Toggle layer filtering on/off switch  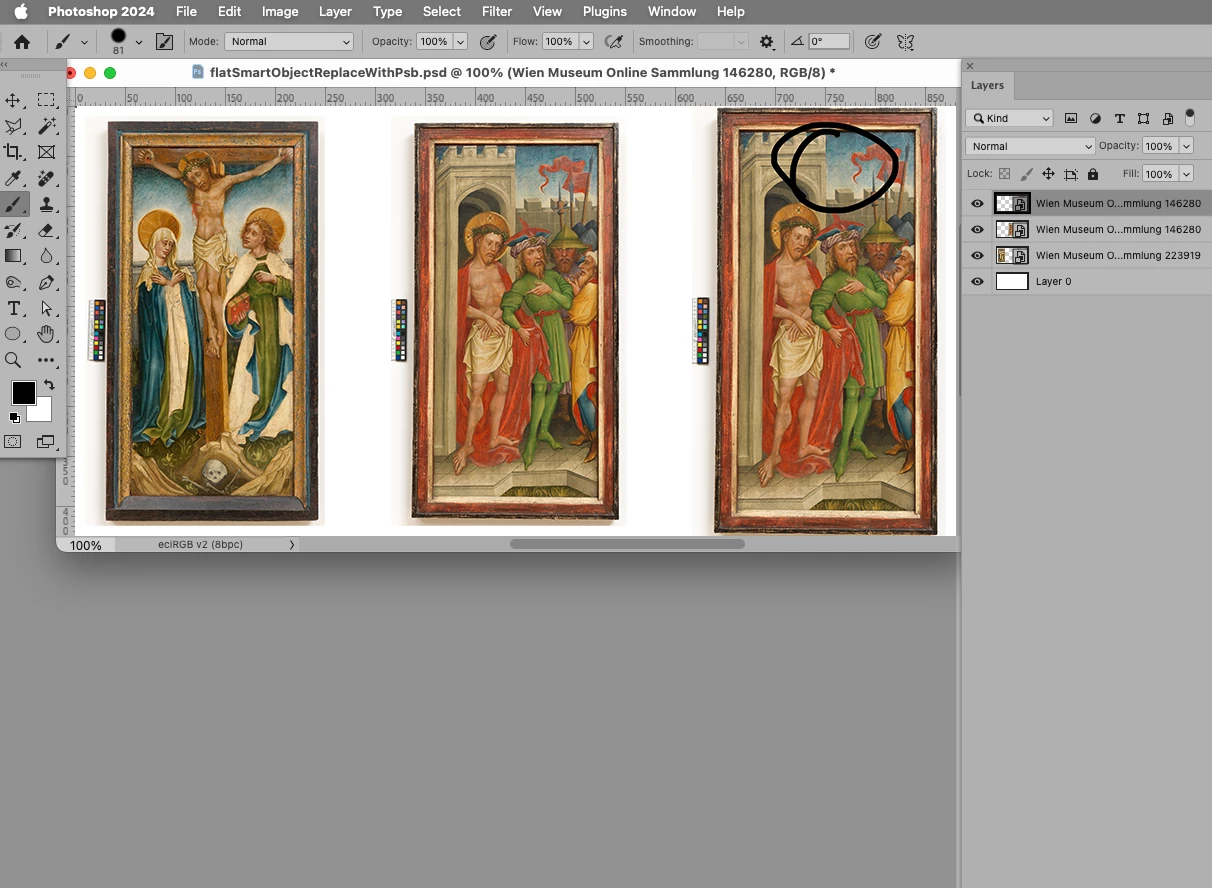point(1189,118)
